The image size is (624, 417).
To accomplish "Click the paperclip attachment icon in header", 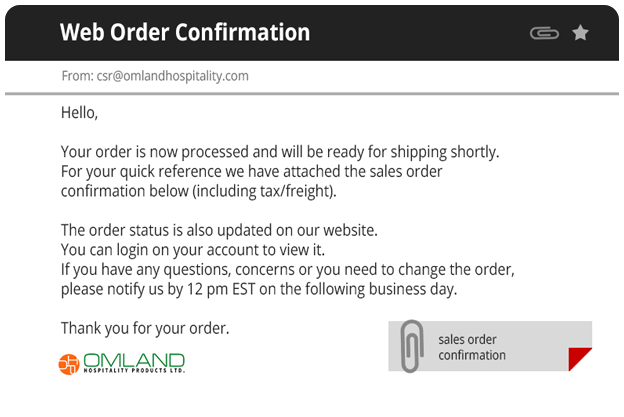I will tap(544, 33).
